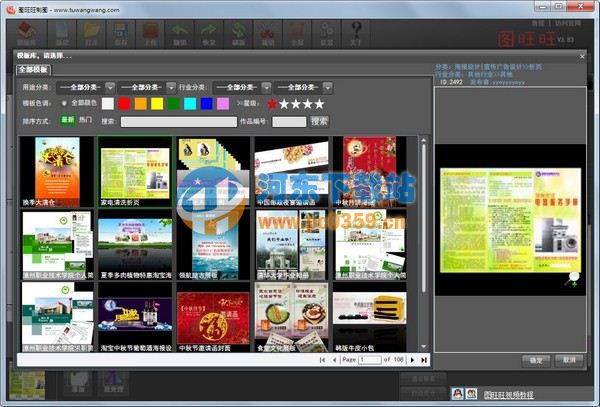Image resolution: width=600 pixels, height=407 pixels.
Task: Filter templates by cyan color swatch
Action: (x=190, y=104)
